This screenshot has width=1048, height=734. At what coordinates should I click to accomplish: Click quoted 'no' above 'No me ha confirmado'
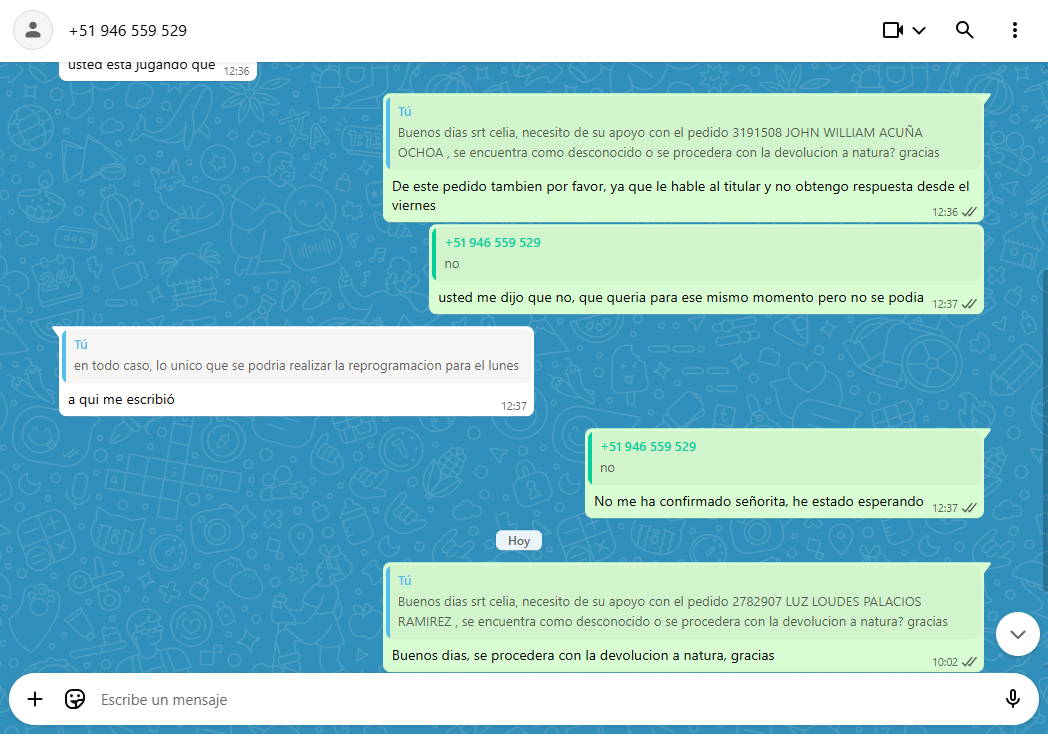[x=784, y=457]
